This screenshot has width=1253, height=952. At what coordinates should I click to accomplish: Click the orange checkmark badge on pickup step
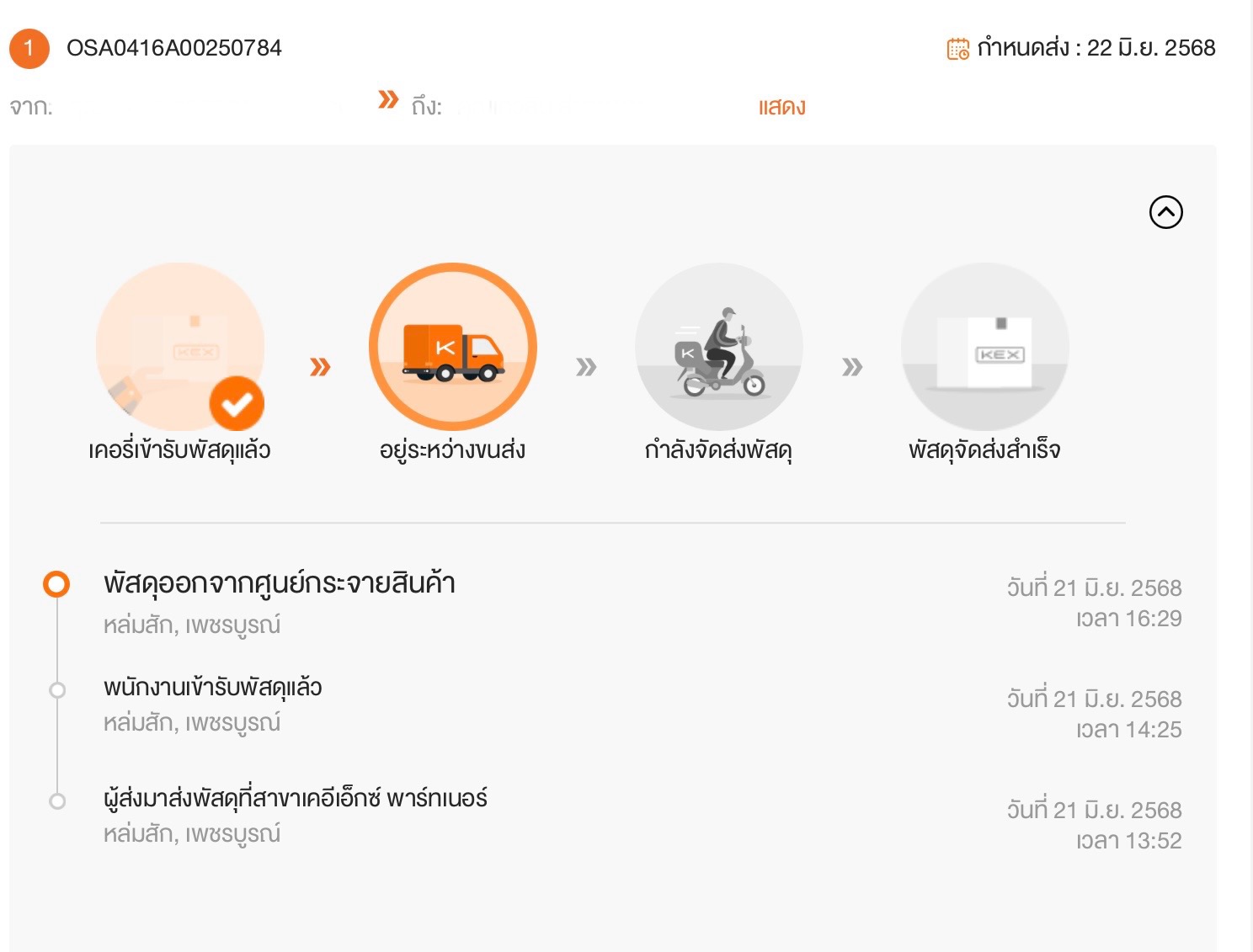237,404
